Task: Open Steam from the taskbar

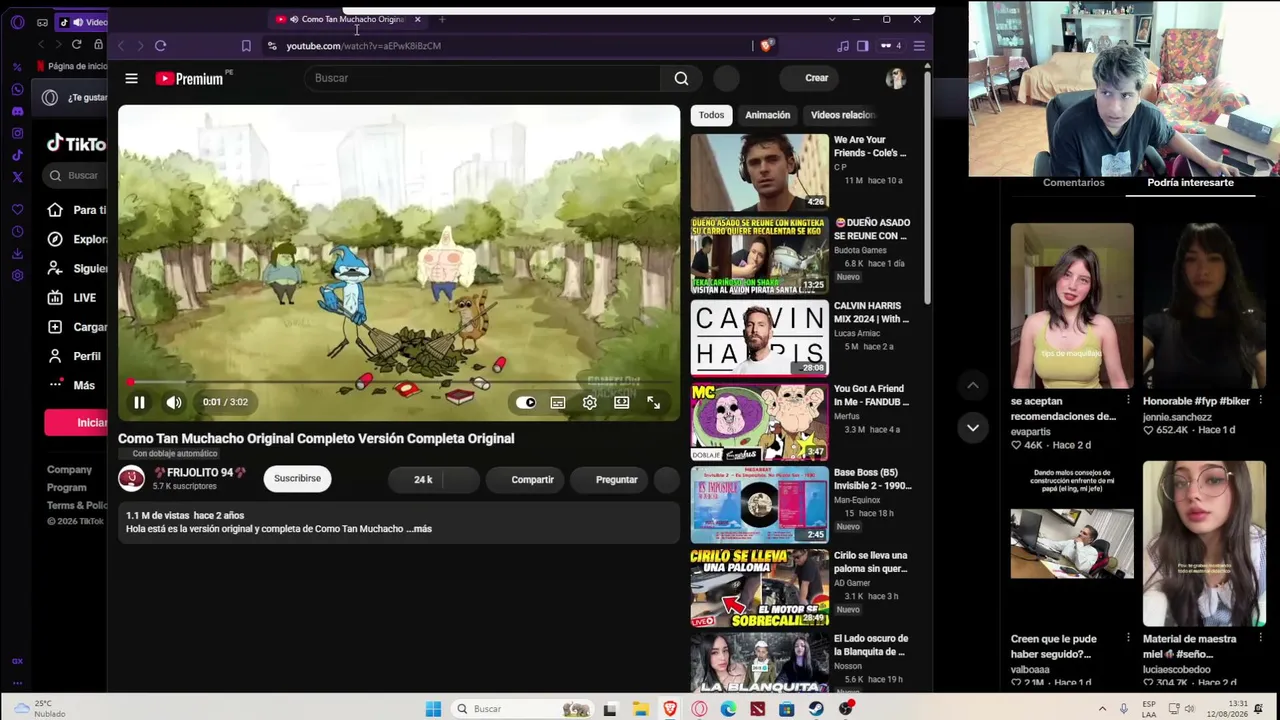Action: pos(816,709)
